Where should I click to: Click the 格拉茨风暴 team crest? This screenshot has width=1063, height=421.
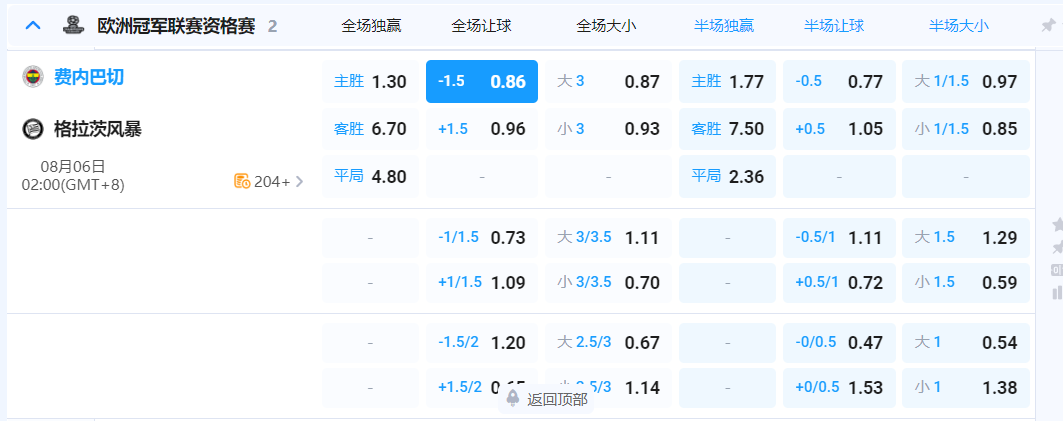(x=33, y=129)
